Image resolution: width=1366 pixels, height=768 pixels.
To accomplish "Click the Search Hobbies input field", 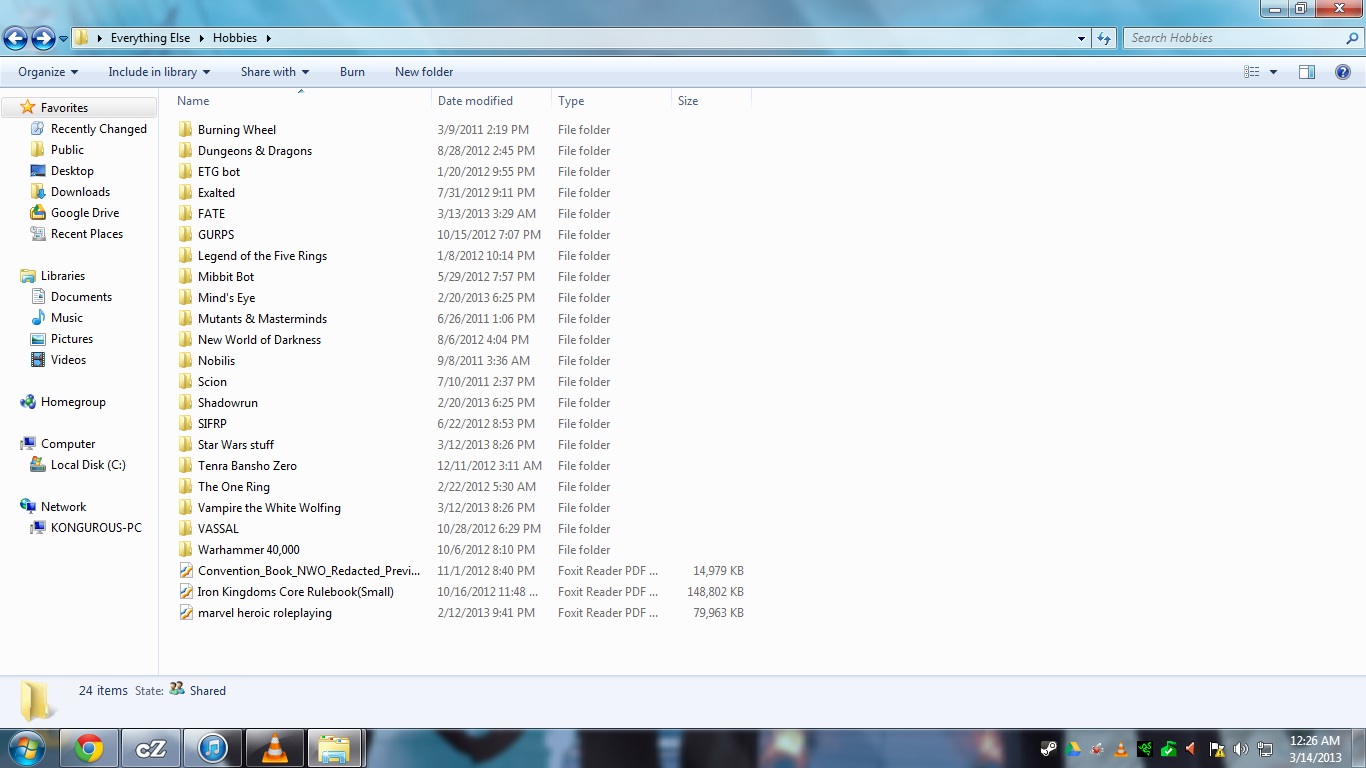I will [x=1235, y=38].
